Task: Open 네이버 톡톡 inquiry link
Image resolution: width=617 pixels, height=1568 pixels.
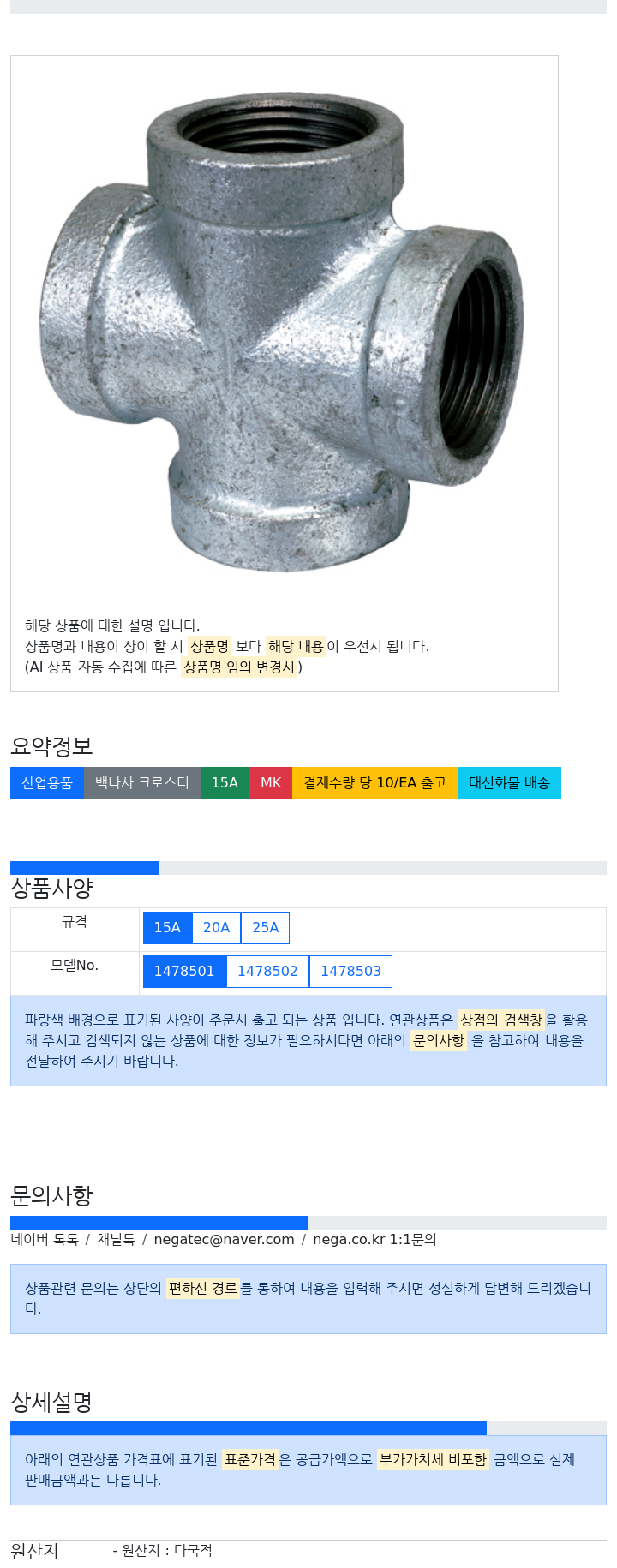Action: pyautogui.click(x=45, y=1240)
